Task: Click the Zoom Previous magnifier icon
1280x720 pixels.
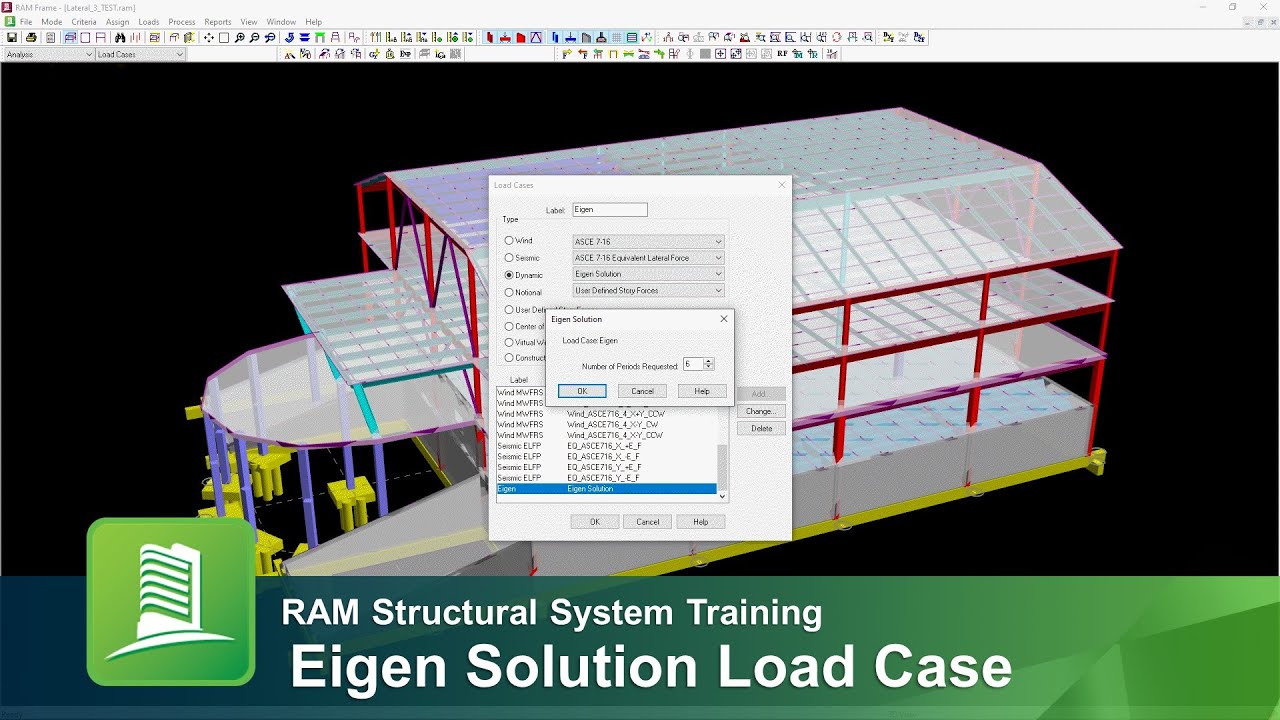Action: point(270,37)
